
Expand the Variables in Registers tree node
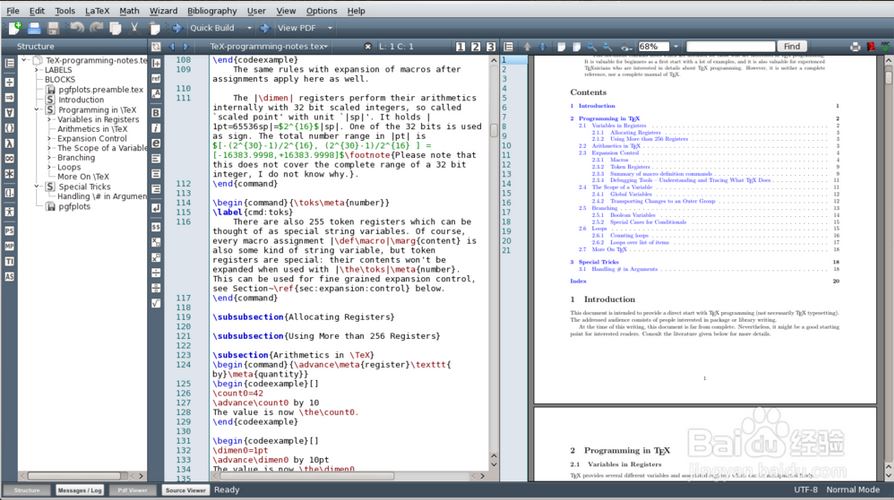(50, 120)
